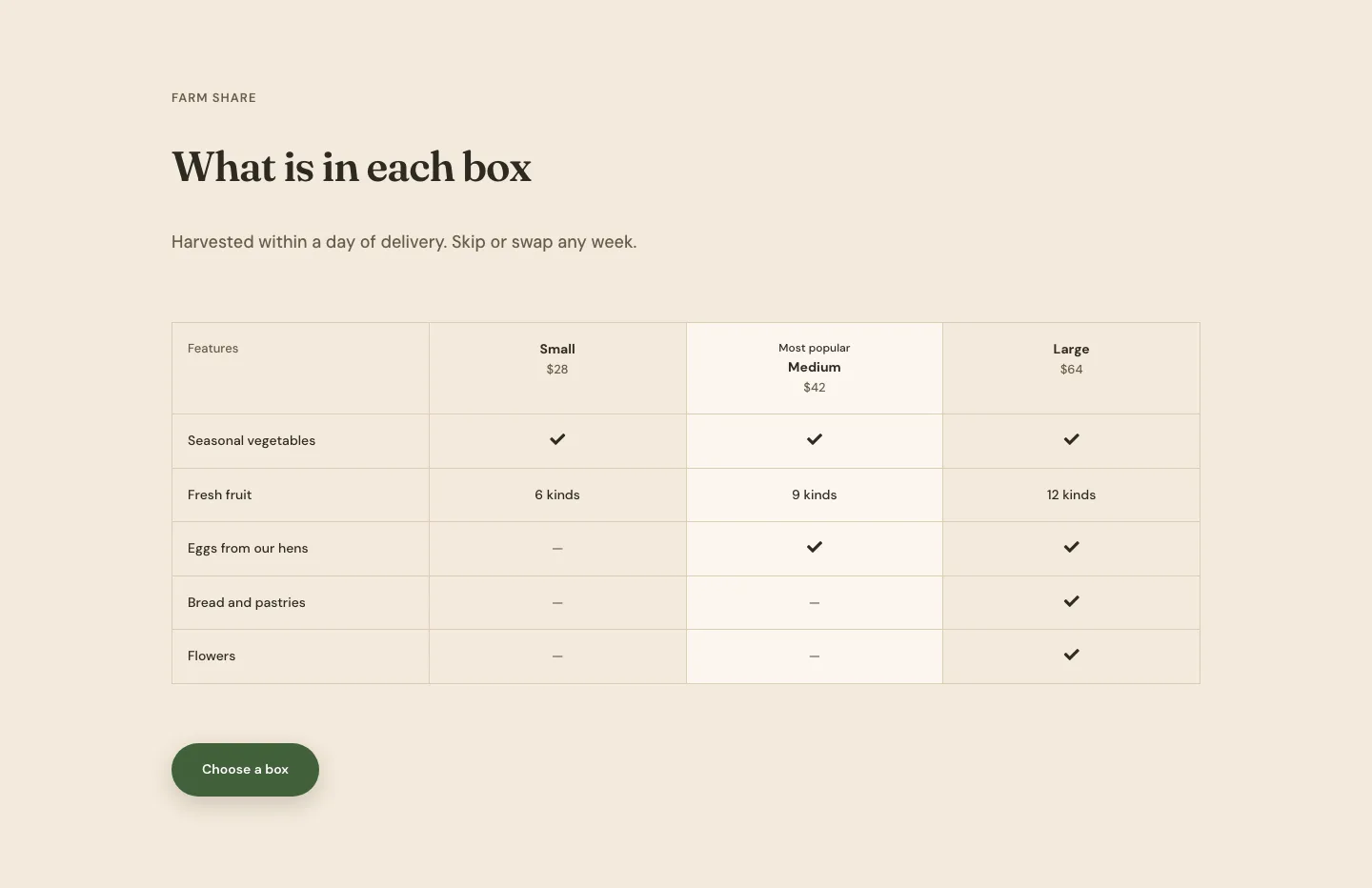Click the Harvested within a day subtitle
The width and height of the screenshot is (1372, 888).
pyautogui.click(x=404, y=242)
